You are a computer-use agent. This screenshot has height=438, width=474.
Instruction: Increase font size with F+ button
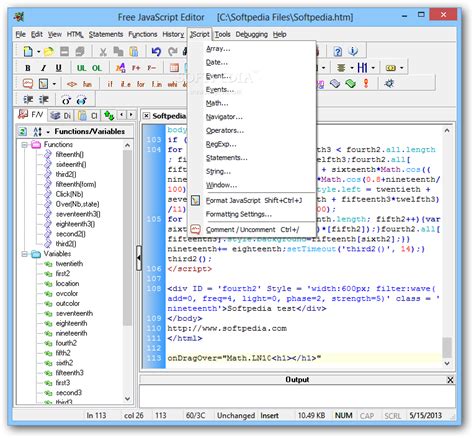(136, 68)
